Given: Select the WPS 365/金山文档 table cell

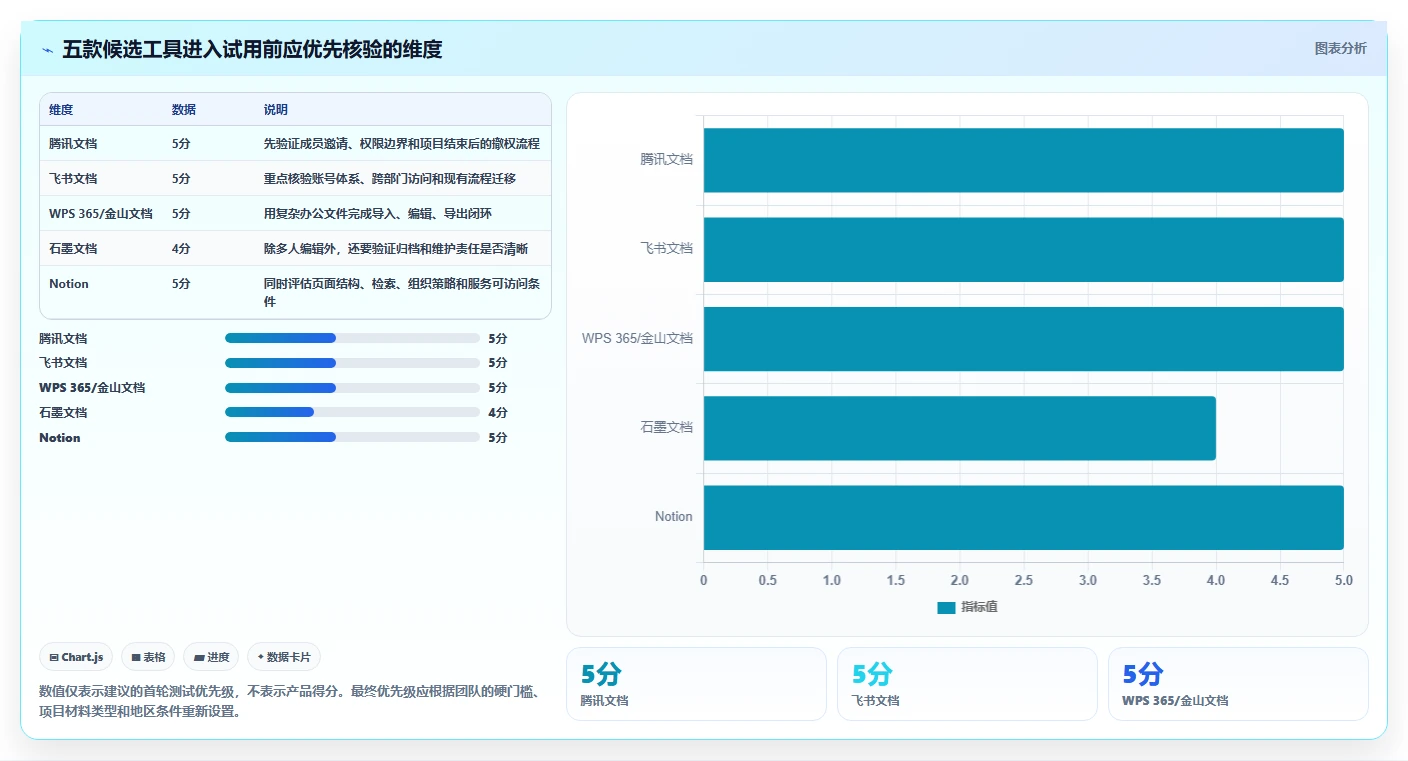Looking at the screenshot, I should coord(101,213).
